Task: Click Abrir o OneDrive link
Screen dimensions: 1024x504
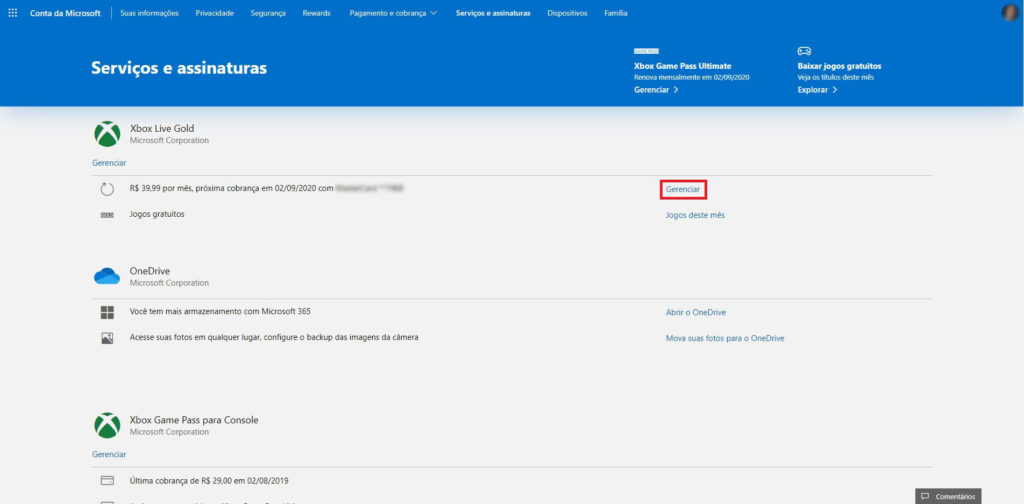Action: [x=696, y=312]
